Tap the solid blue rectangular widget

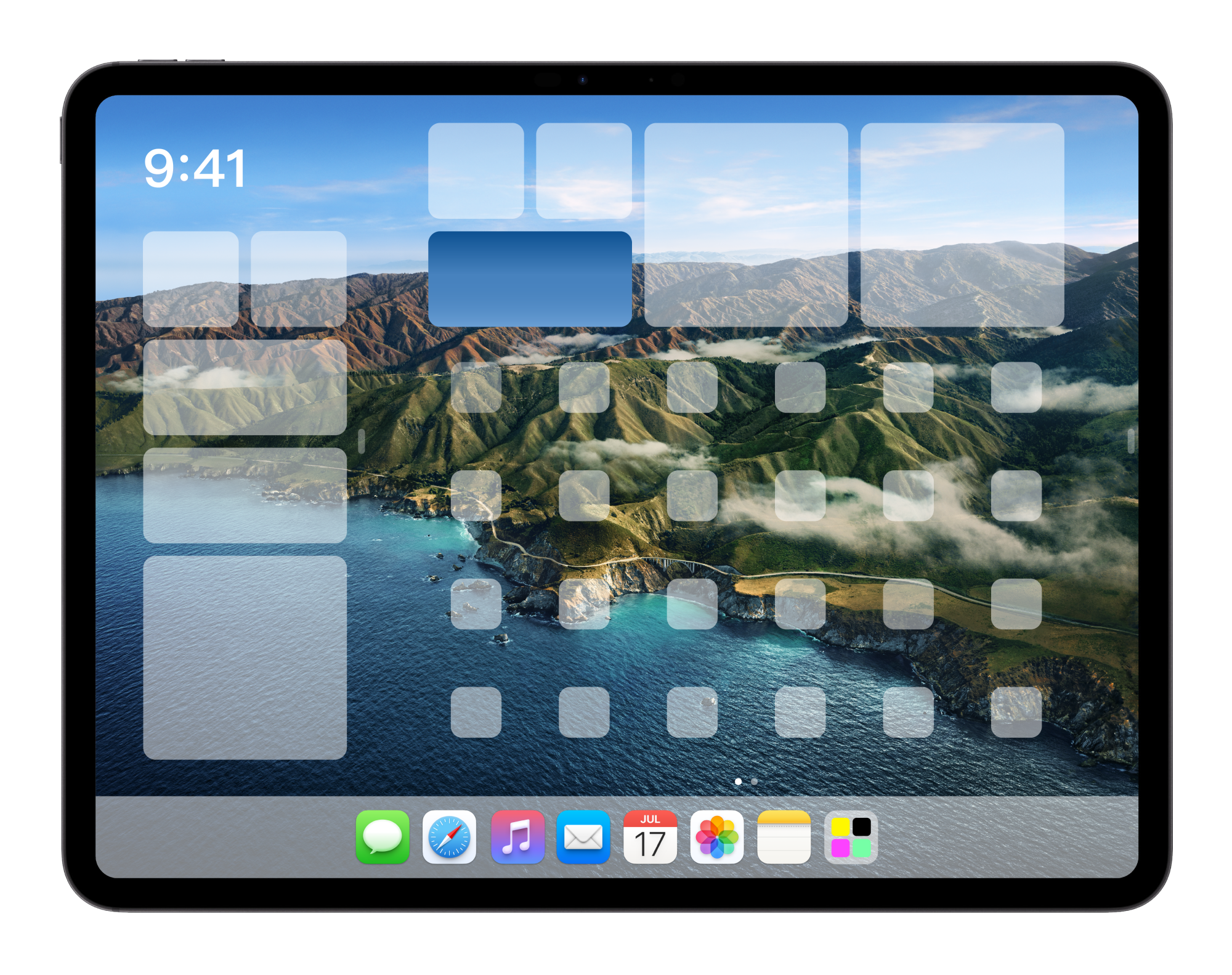pyautogui.click(x=530, y=279)
